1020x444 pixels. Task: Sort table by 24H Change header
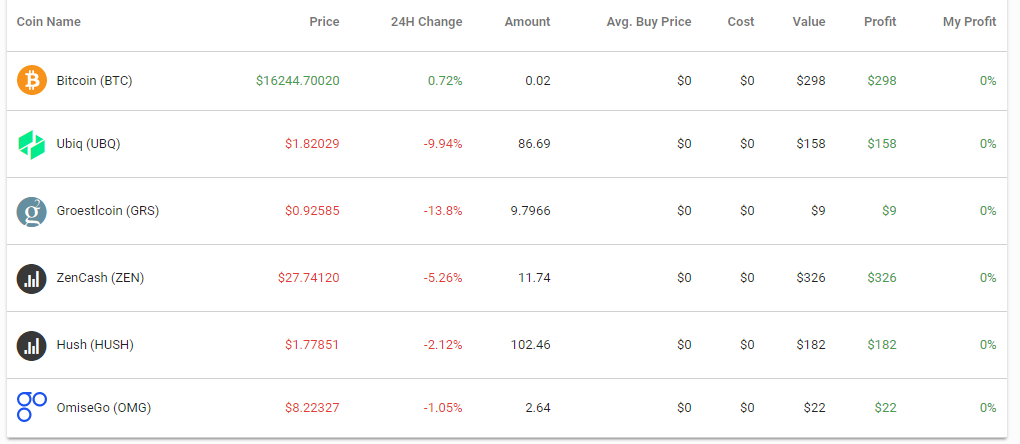[427, 21]
